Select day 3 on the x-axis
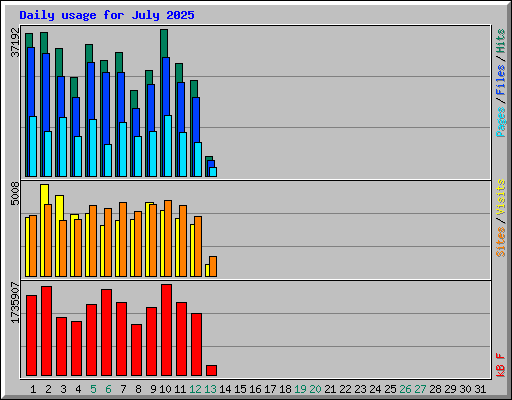512x400 pixels. click(x=63, y=389)
